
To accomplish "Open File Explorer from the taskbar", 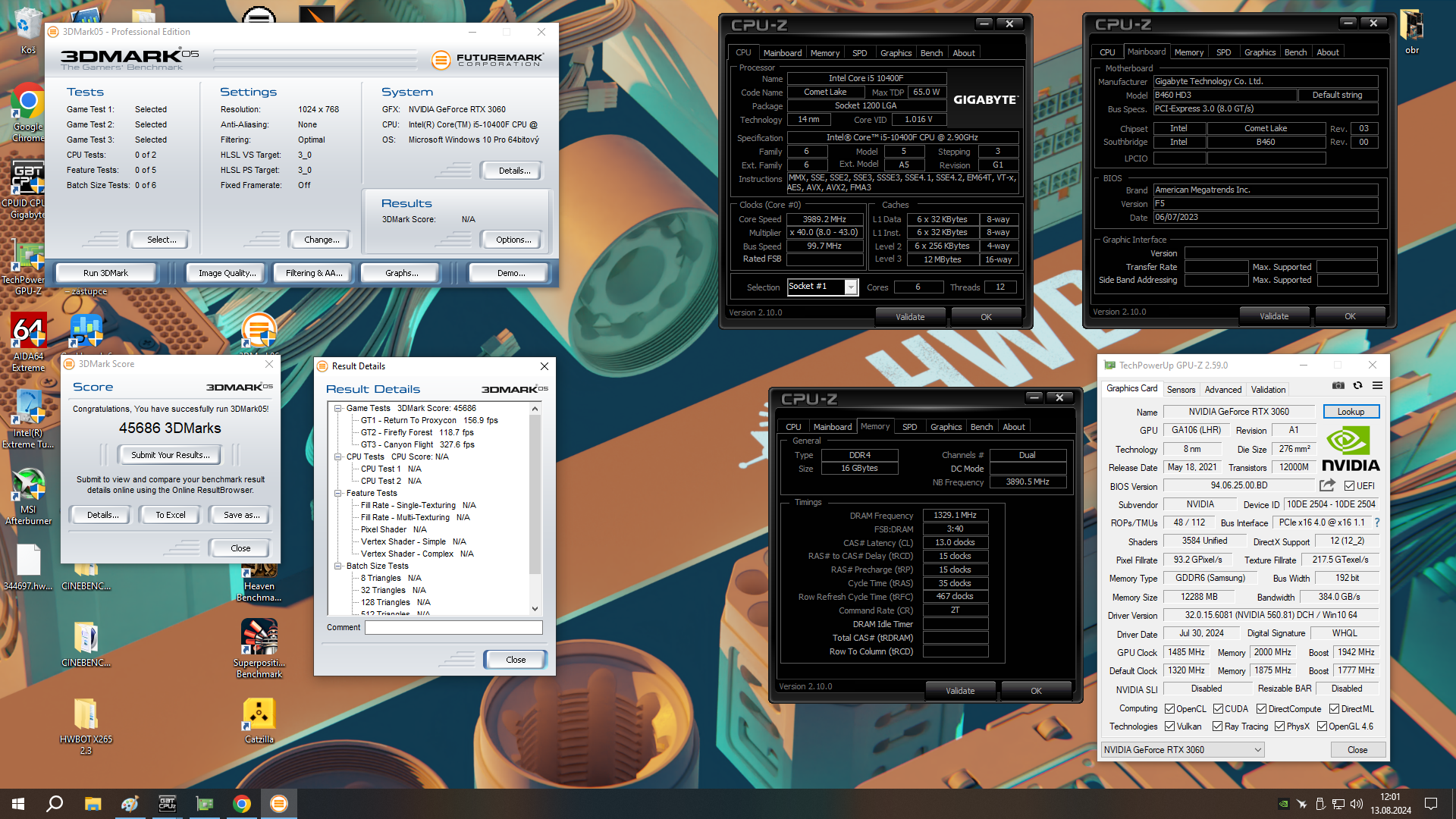I will 93,804.
